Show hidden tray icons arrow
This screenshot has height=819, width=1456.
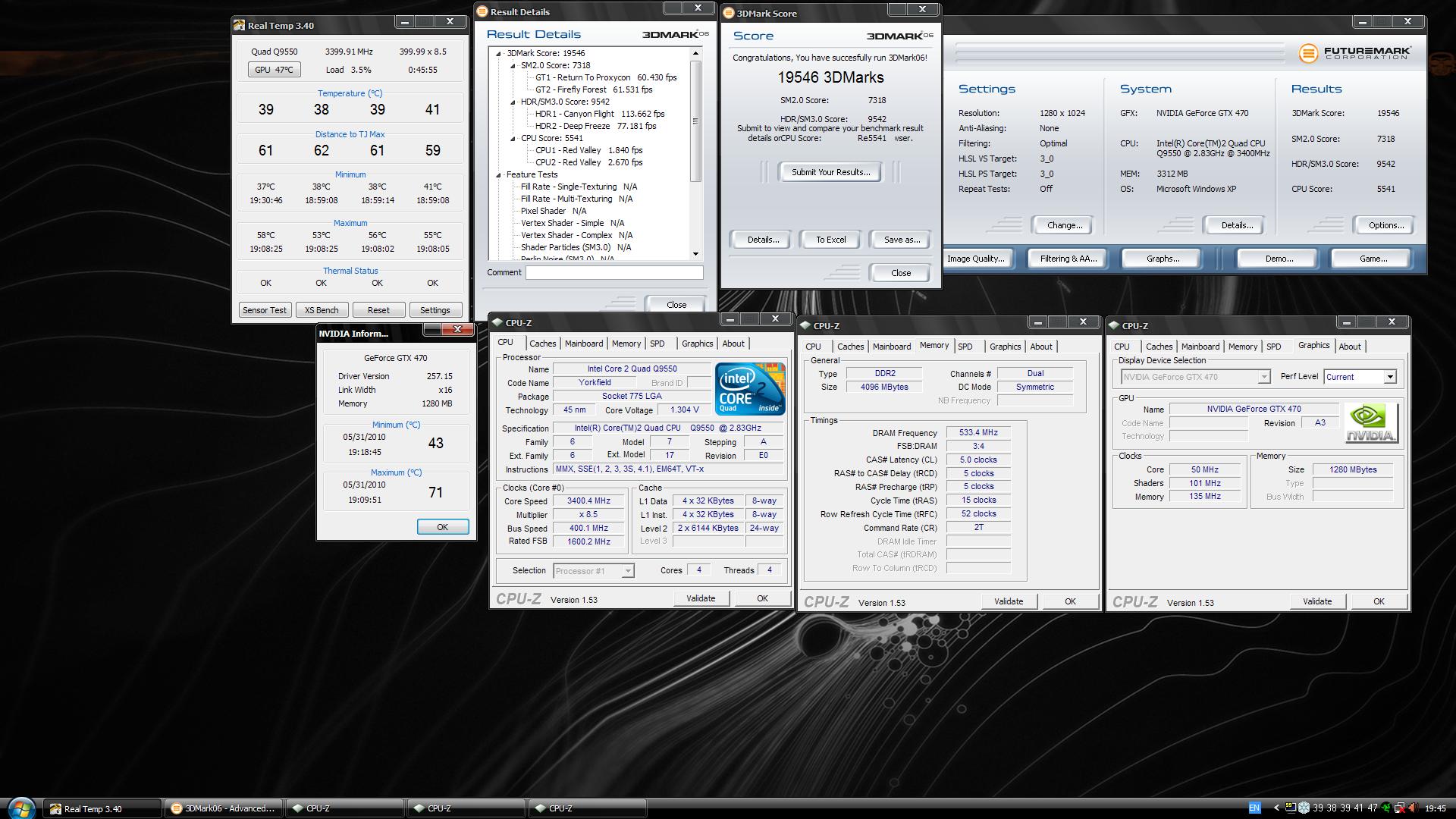1276,808
